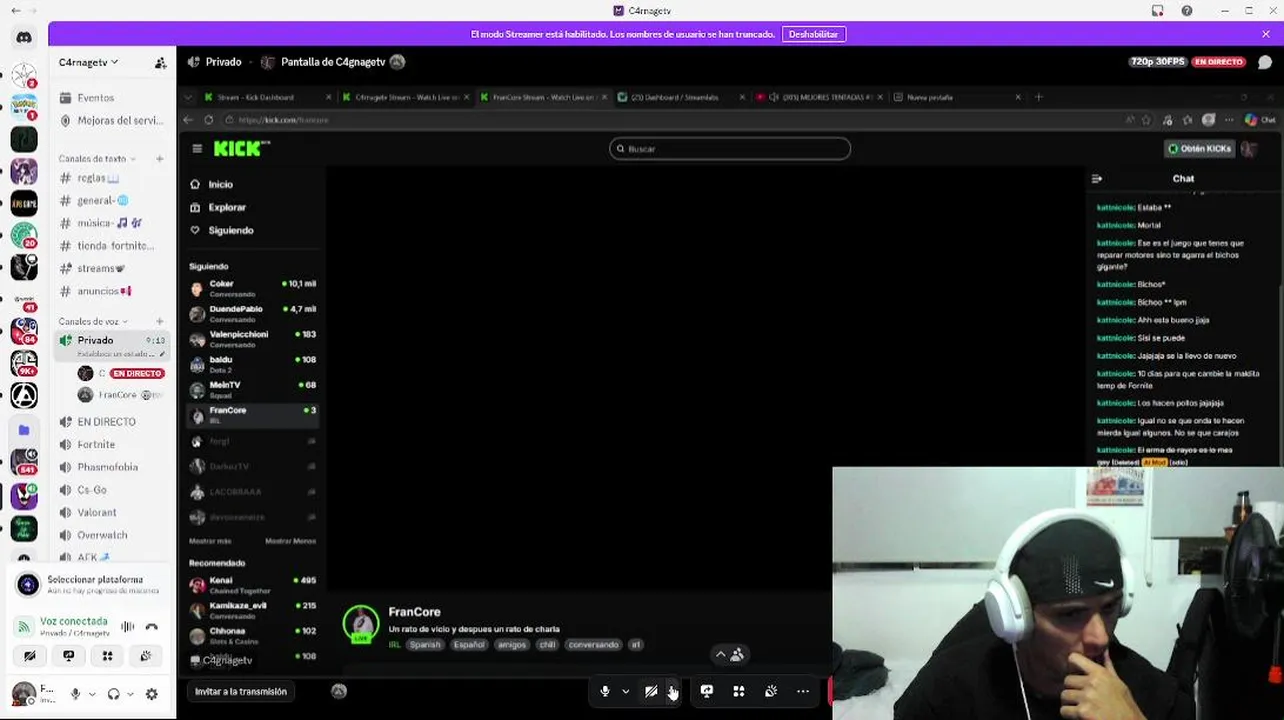Collapse Kick chat panel icon in stream
Image resolution: width=1284 pixels, height=720 pixels.
click(x=1097, y=179)
